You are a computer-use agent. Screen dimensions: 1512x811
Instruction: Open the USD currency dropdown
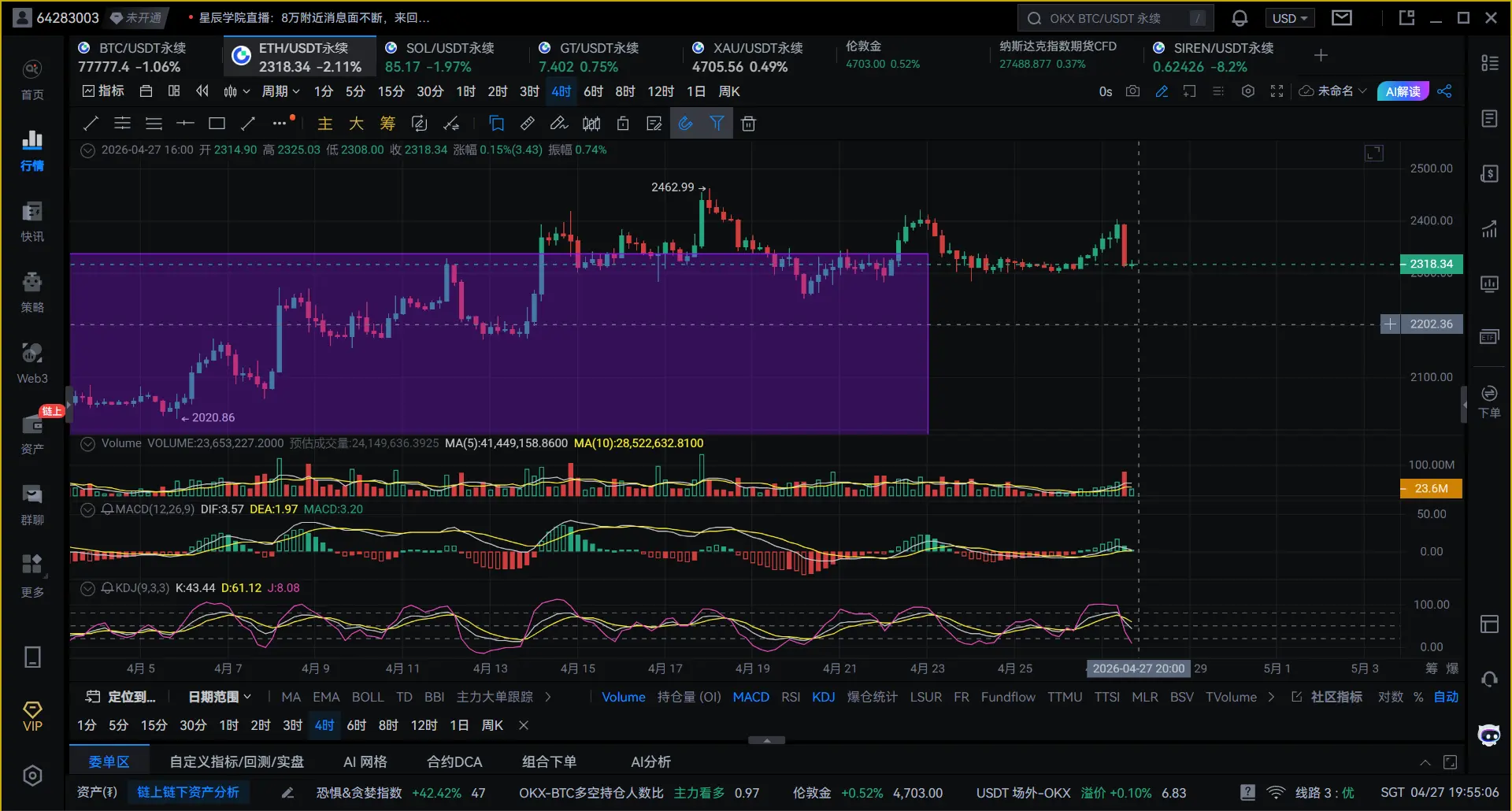pos(1289,18)
